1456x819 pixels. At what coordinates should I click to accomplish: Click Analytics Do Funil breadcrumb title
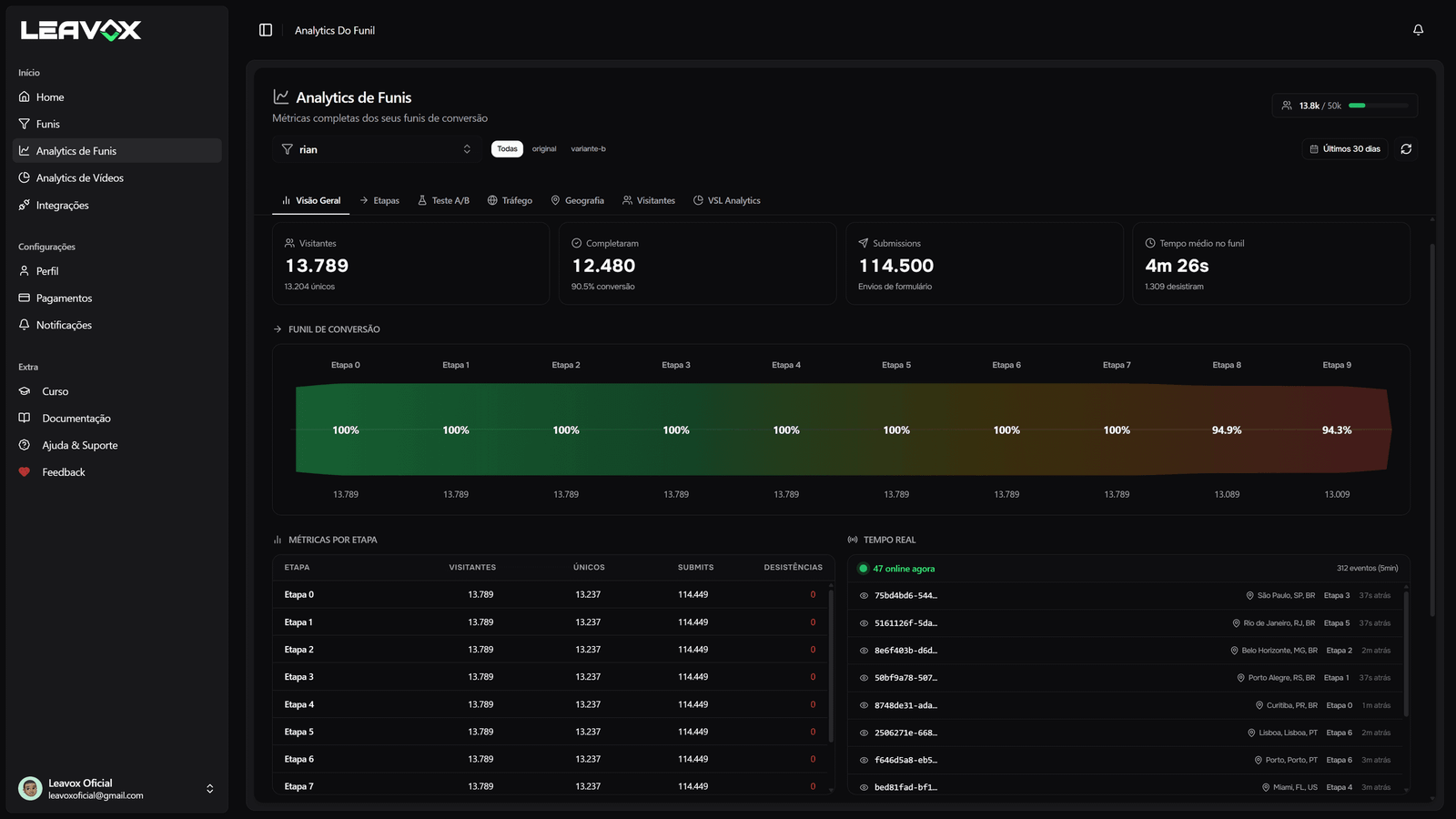click(335, 31)
